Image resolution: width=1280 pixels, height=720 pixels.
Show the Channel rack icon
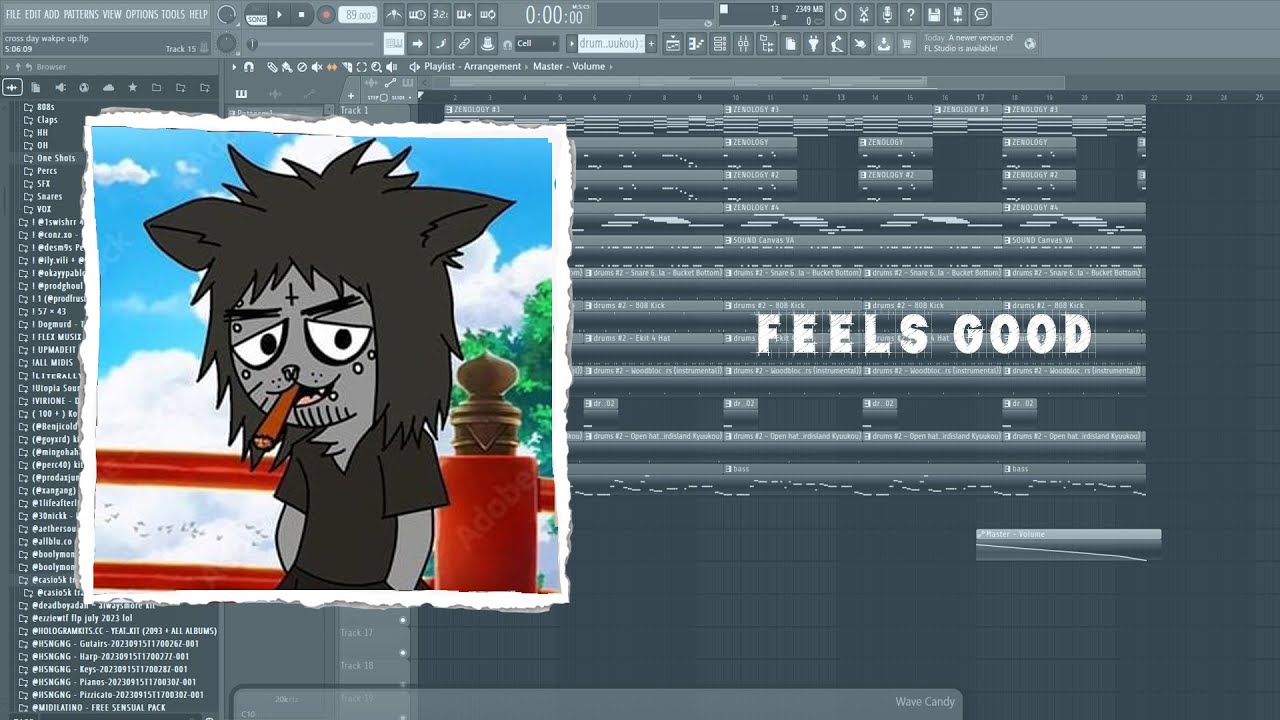point(719,44)
